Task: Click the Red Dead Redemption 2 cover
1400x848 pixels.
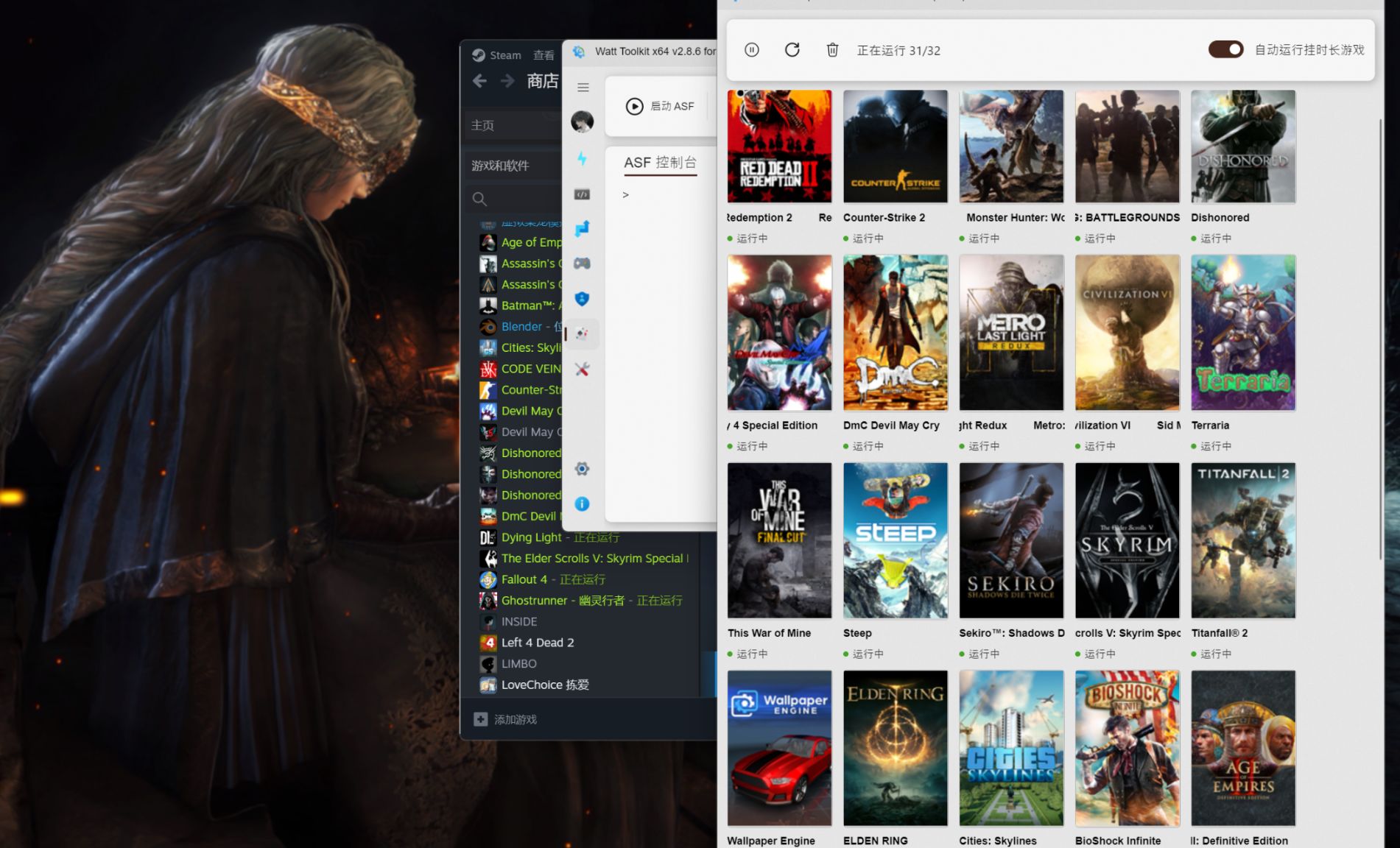Action: click(779, 146)
